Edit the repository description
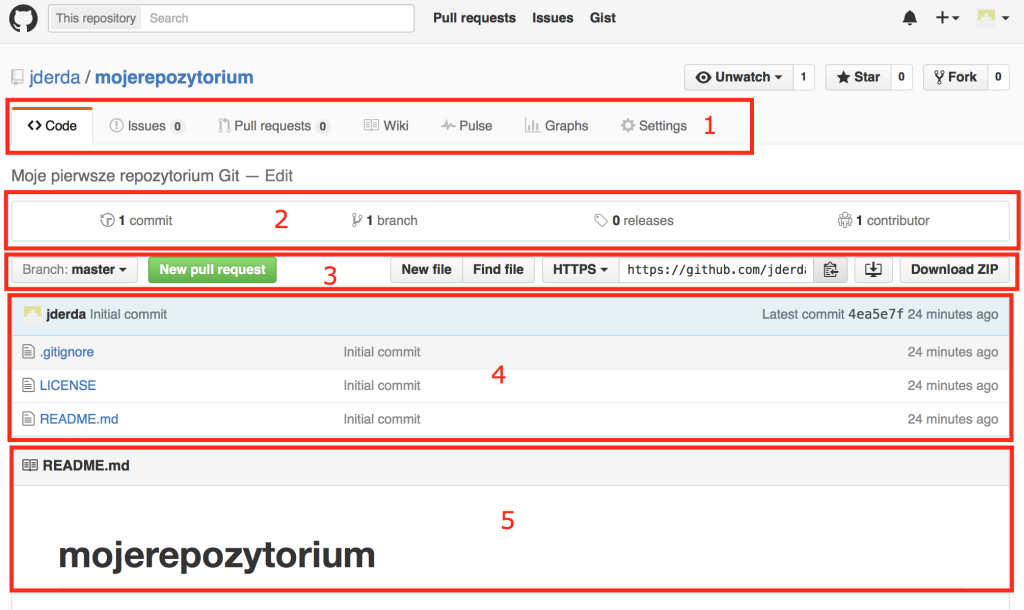Viewport: 1024px width, 610px height. pos(279,176)
